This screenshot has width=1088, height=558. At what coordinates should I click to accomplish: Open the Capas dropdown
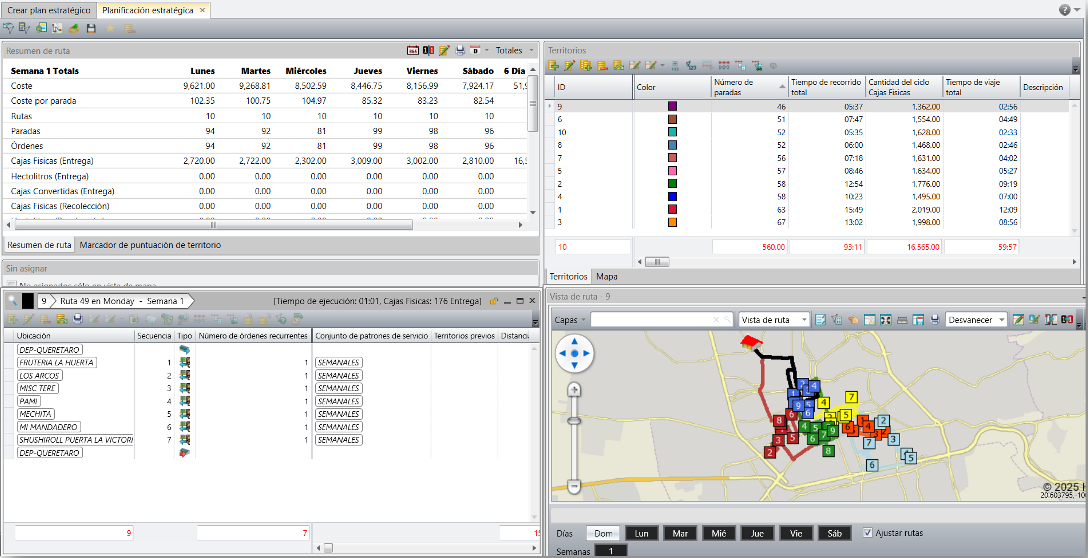570,320
